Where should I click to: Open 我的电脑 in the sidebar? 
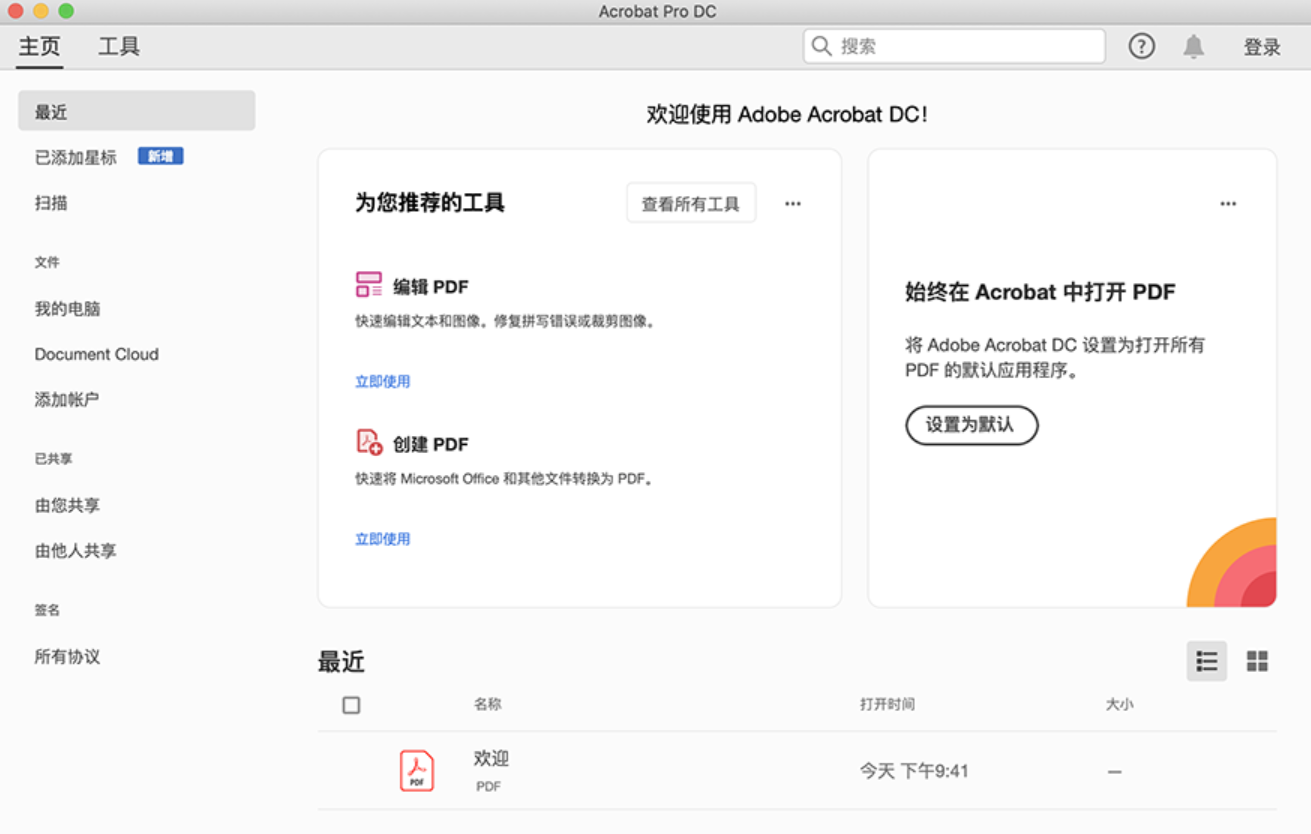[x=67, y=309]
